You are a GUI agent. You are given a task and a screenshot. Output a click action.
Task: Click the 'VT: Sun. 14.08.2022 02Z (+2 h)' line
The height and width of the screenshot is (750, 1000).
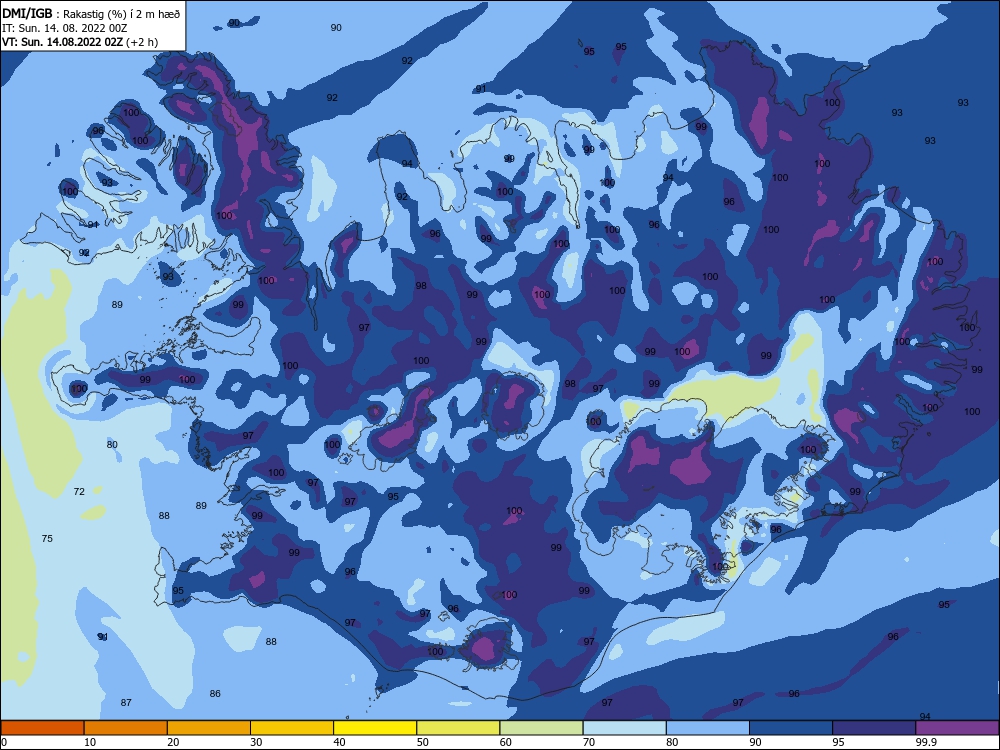click(x=80, y=42)
